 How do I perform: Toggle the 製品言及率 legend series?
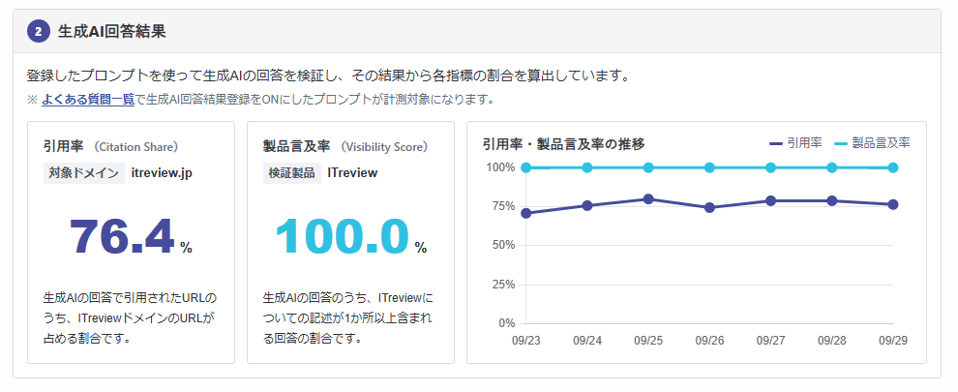coord(872,143)
